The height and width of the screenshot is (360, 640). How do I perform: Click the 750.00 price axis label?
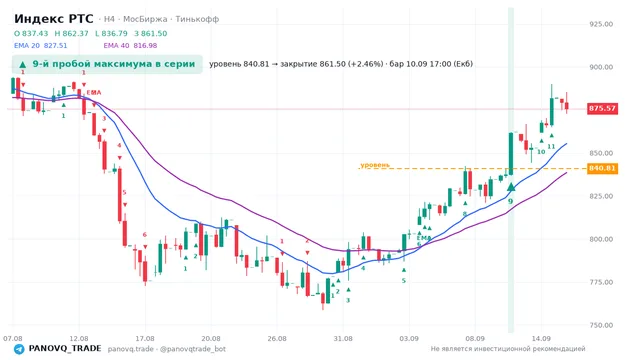pyautogui.click(x=601, y=325)
